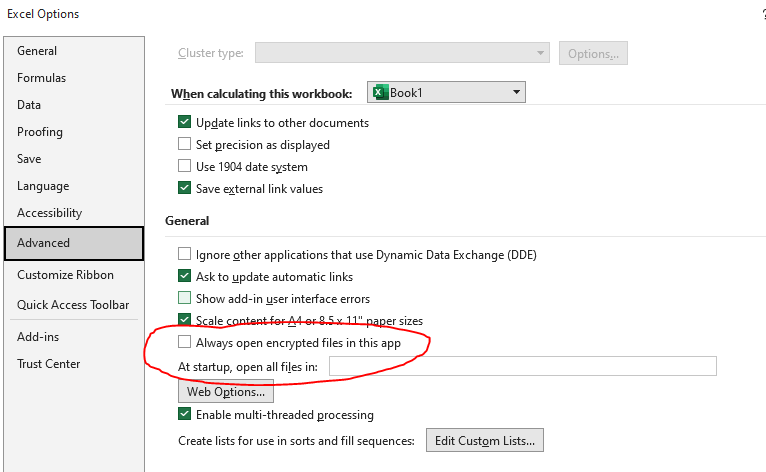Enable Ignore other applications that use DDE
The width and height of the screenshot is (766, 472).
(x=184, y=254)
